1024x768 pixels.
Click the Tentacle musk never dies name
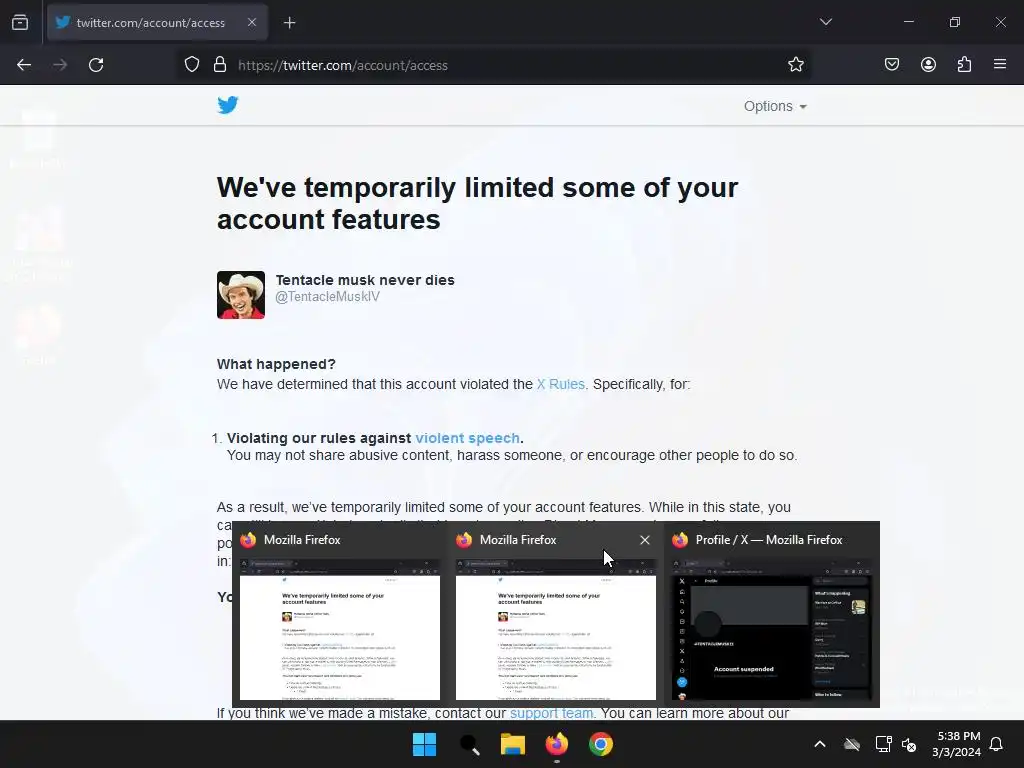pos(365,280)
